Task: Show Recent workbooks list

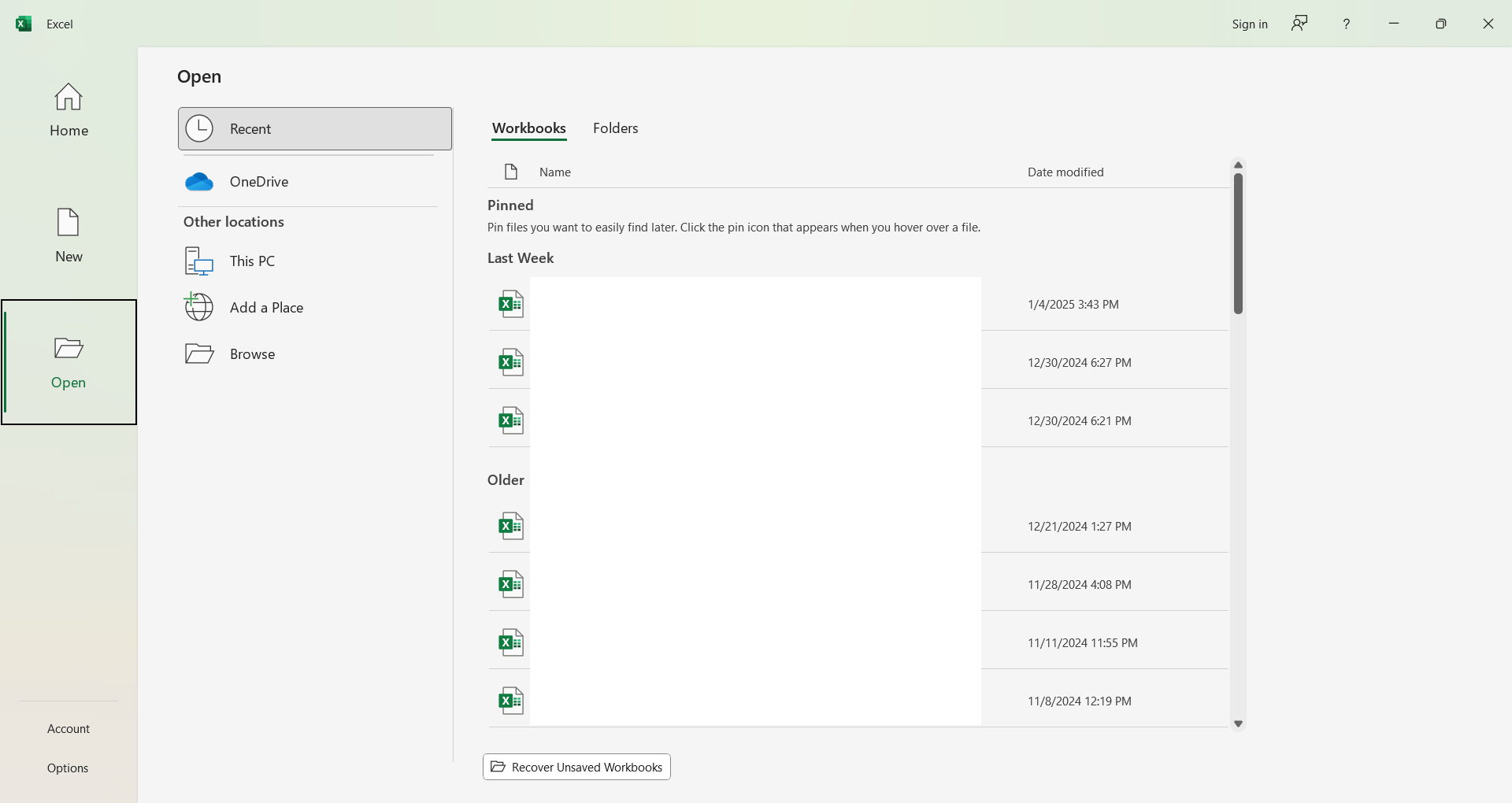Action: click(x=315, y=128)
